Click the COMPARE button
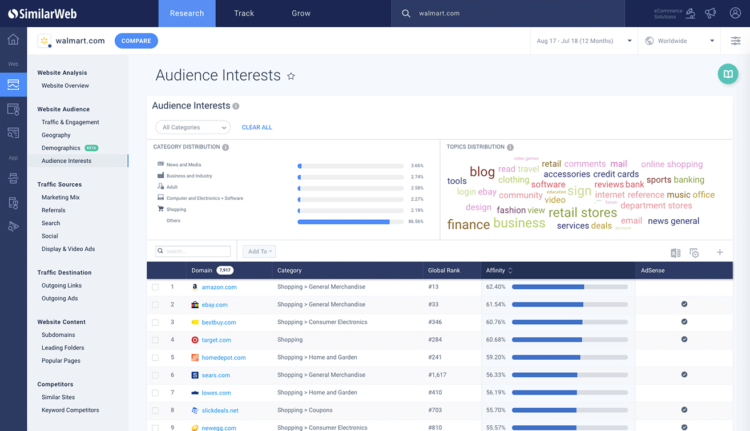This screenshot has width=750, height=431. [x=136, y=41]
